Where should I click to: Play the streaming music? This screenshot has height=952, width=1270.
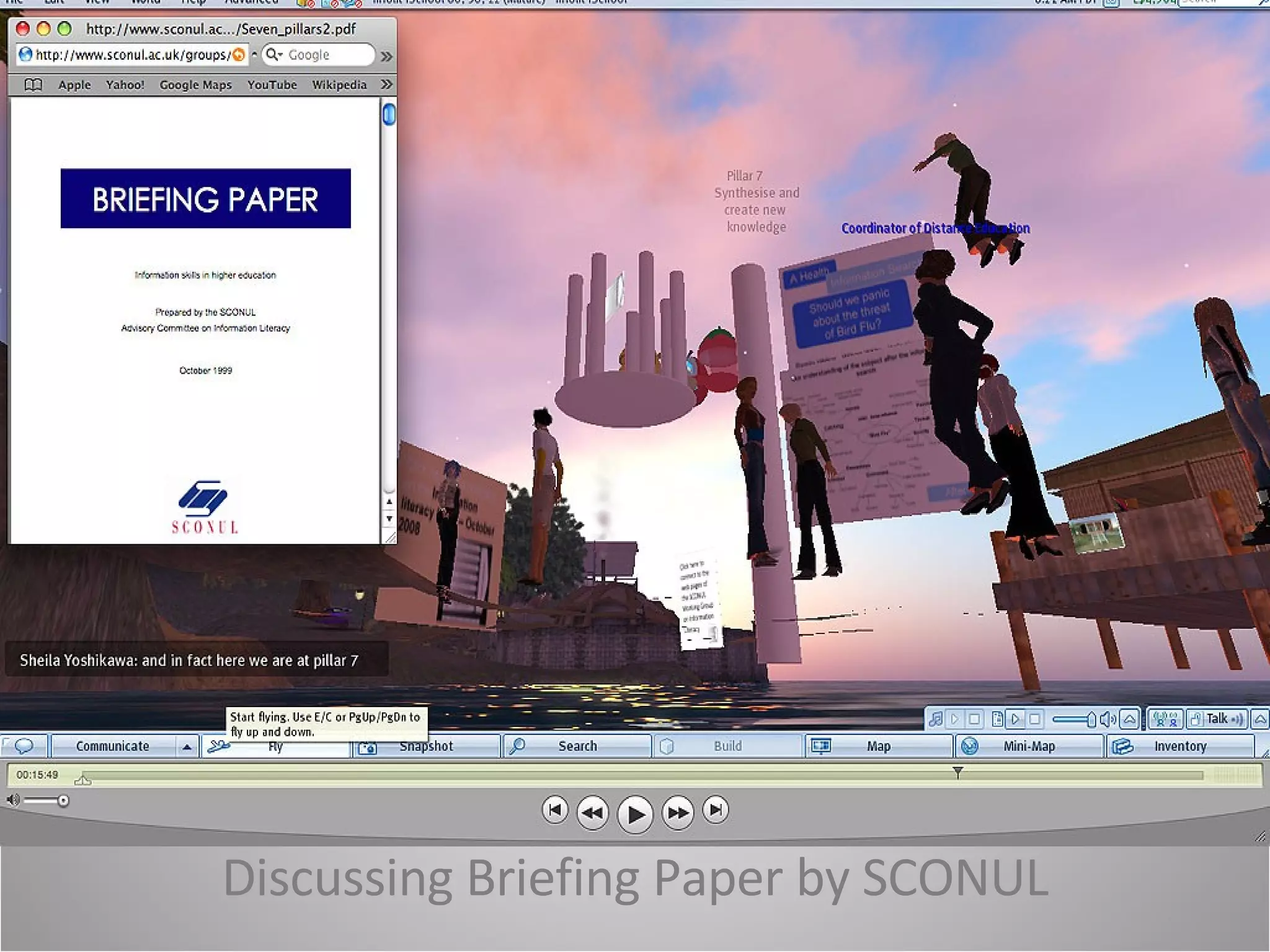955,719
